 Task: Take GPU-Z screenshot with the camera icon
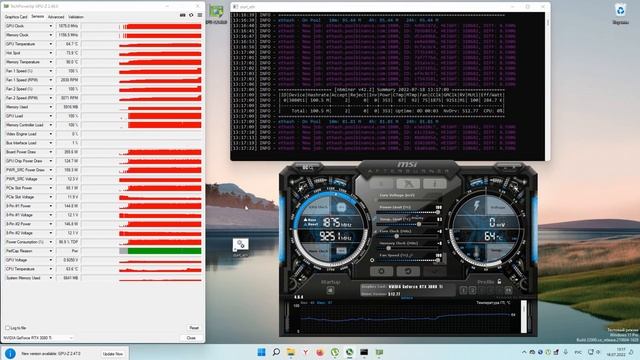point(182,15)
